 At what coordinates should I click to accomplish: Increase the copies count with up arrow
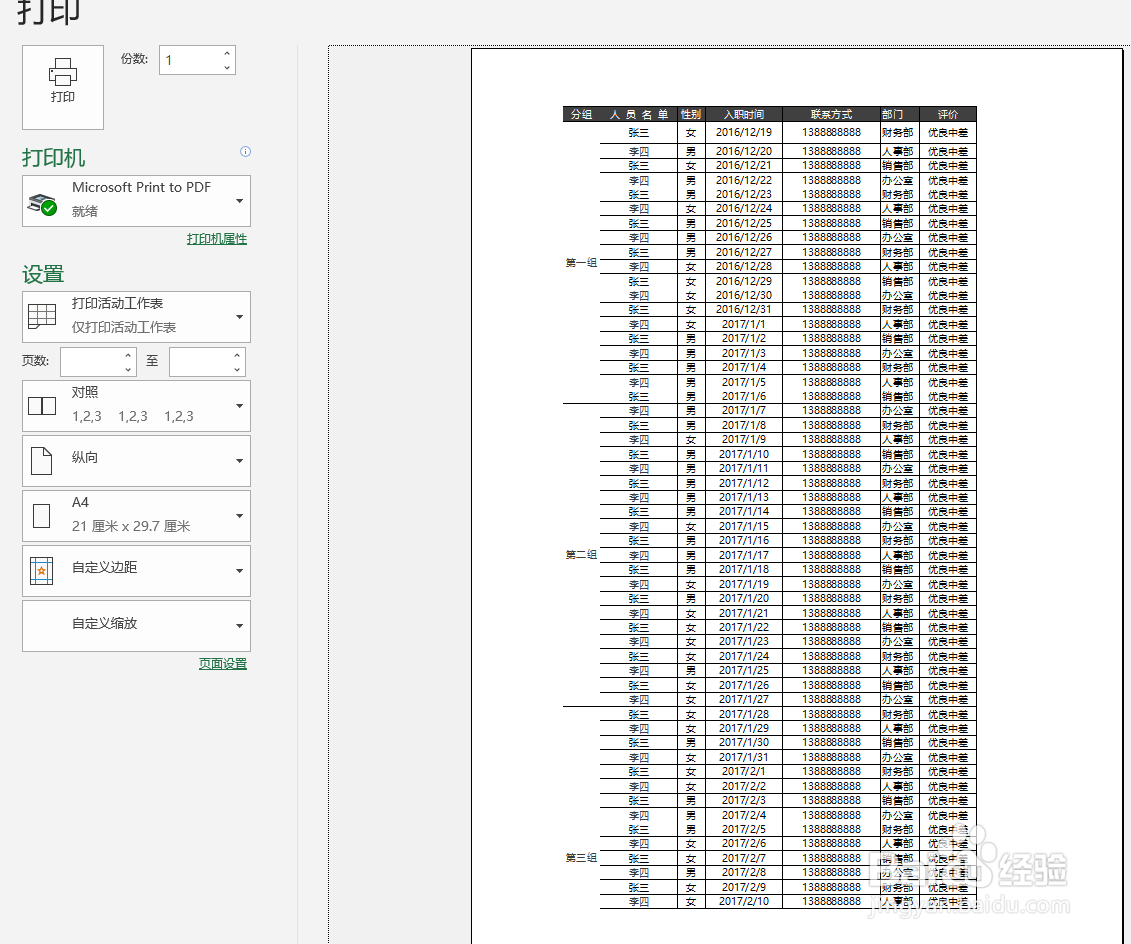[x=227, y=53]
